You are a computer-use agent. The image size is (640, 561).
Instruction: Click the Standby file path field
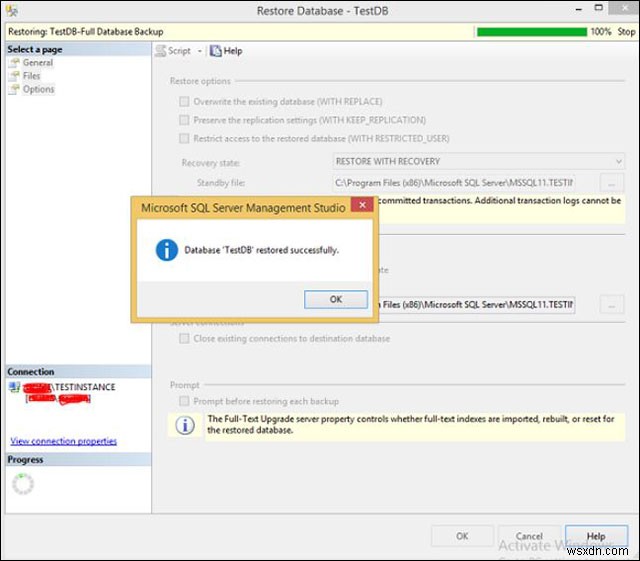coord(454,183)
